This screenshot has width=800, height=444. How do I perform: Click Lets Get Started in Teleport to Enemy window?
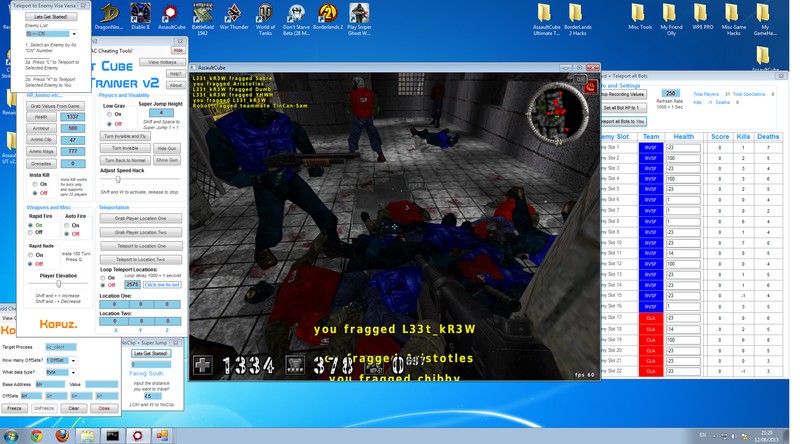pos(51,17)
